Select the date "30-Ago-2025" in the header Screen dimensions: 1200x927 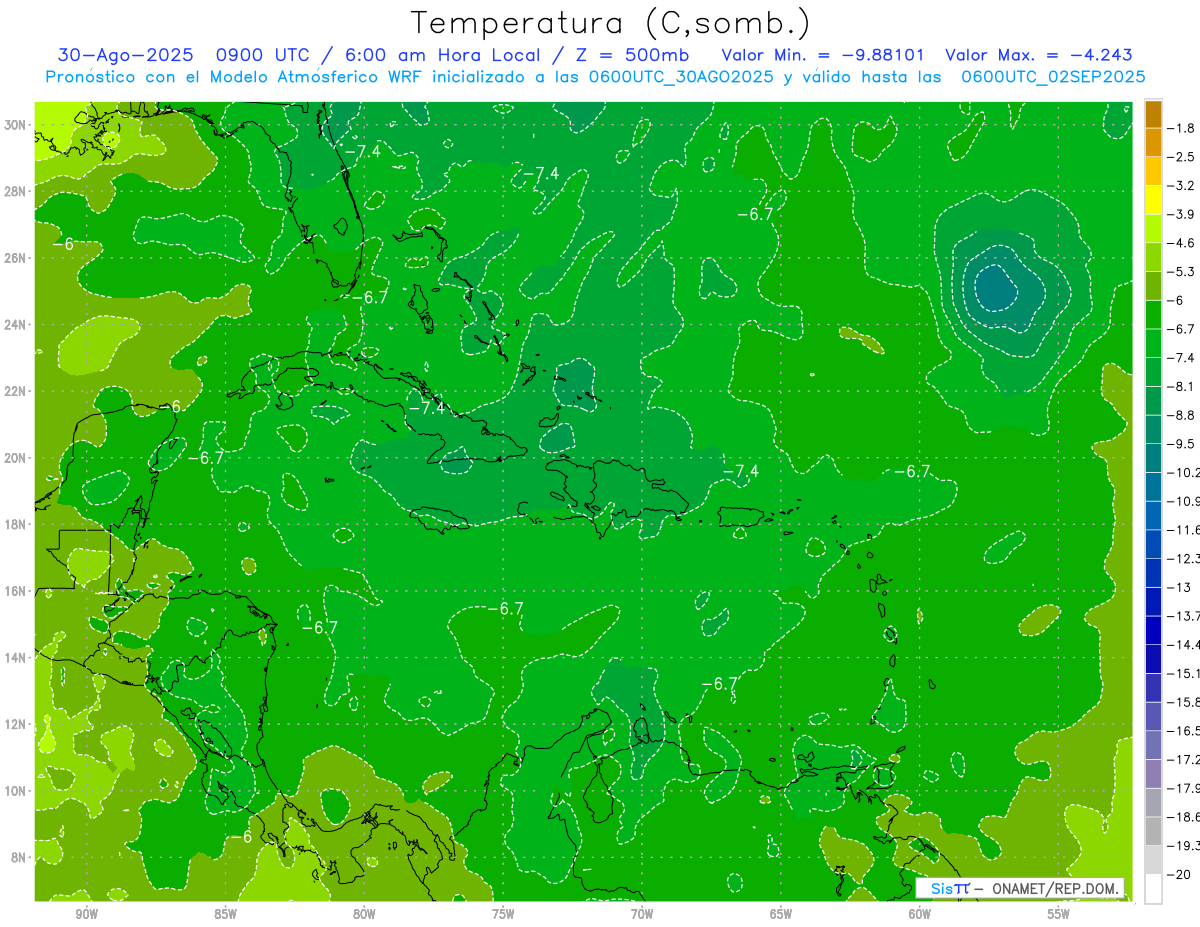coord(124,55)
